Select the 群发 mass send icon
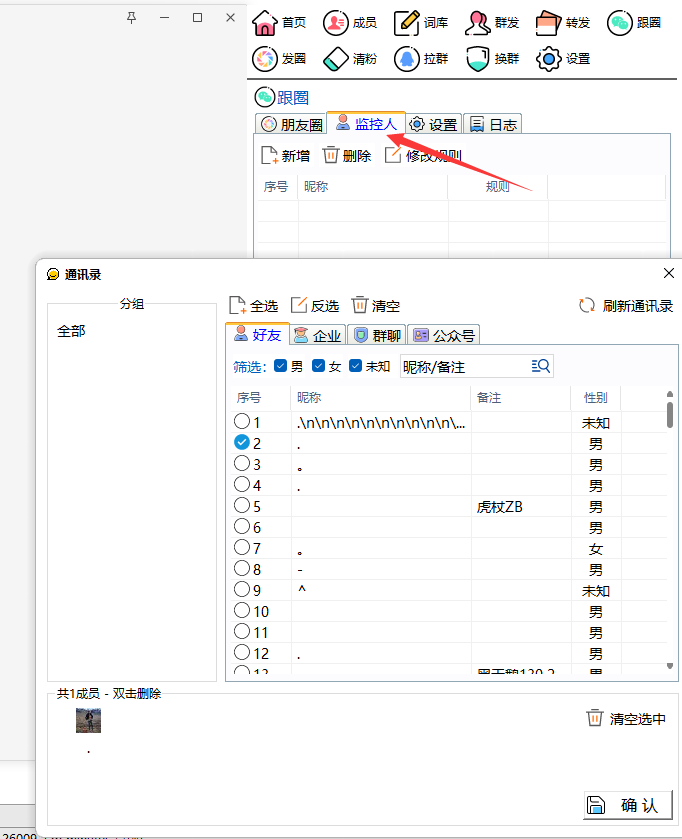The width and height of the screenshot is (682, 839). click(x=478, y=22)
